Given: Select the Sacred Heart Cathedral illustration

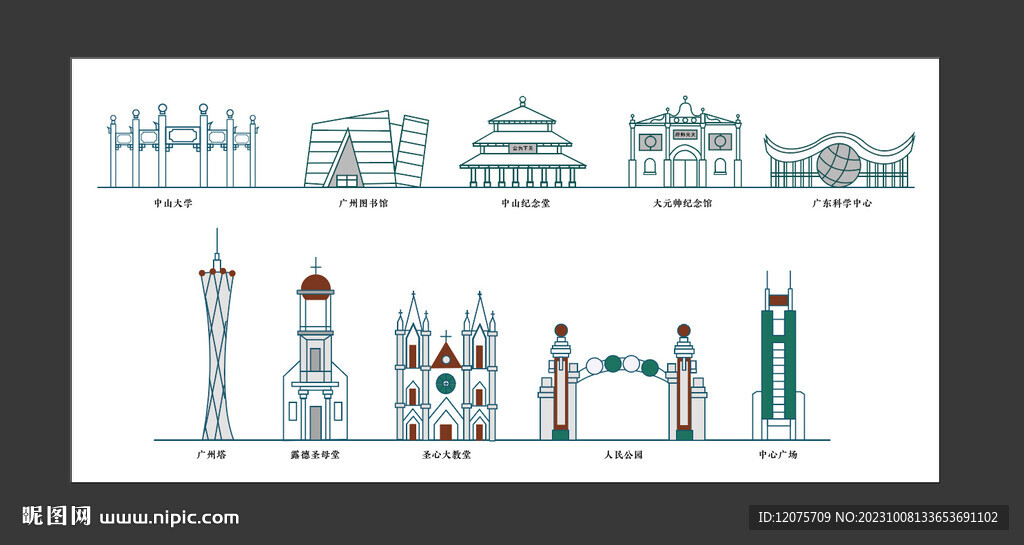Looking at the screenshot, I should (446, 370).
